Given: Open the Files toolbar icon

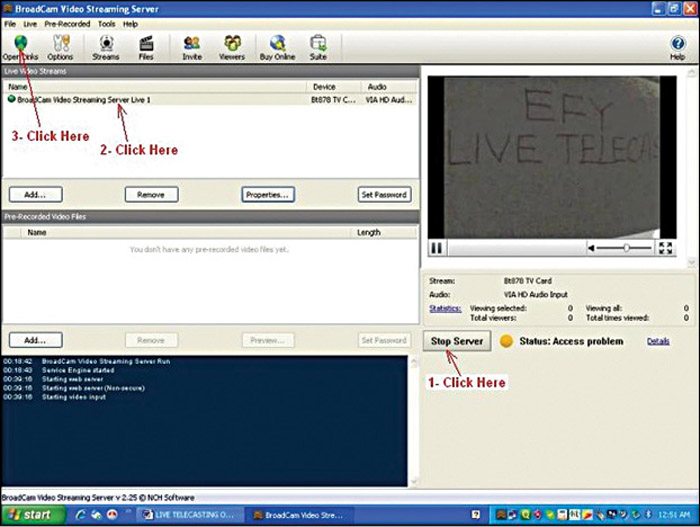Looking at the screenshot, I should click(146, 46).
